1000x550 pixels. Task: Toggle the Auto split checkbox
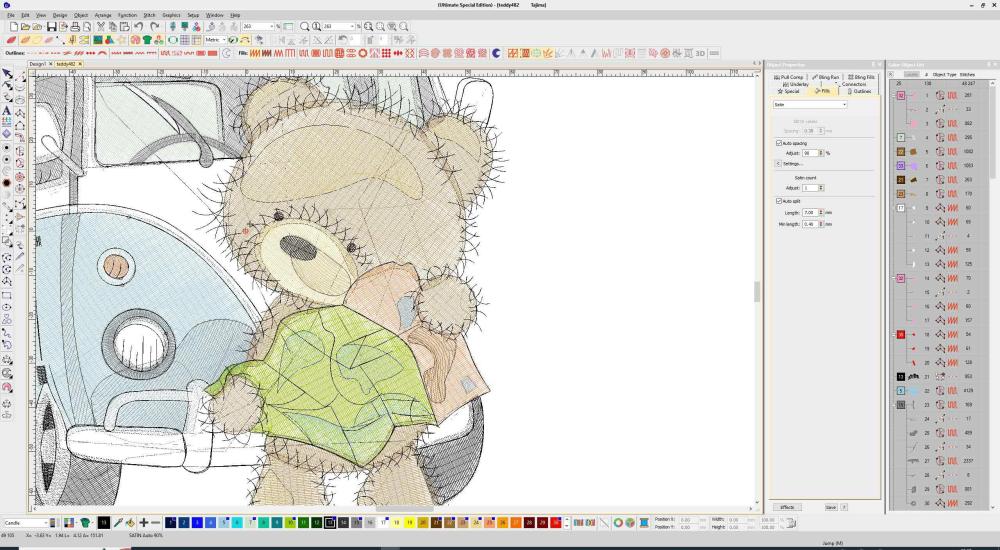(x=779, y=201)
